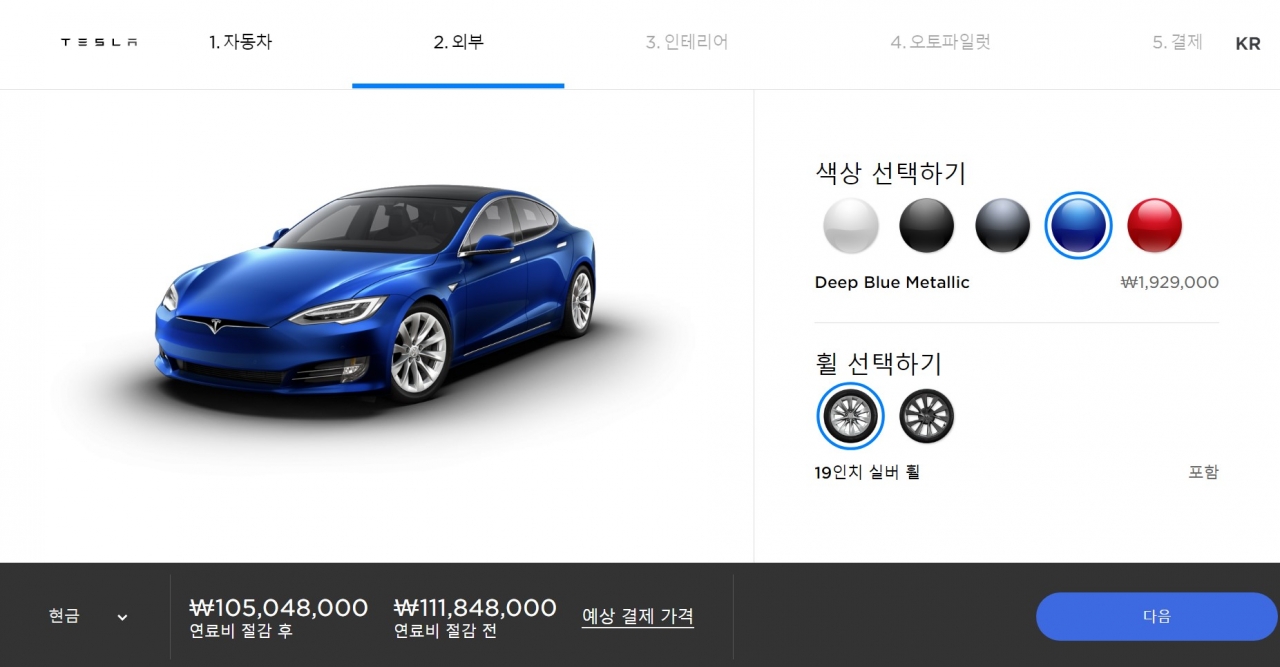Image resolution: width=1280 pixels, height=667 pixels.
Task: Select Deep Blue Metallic paint swatch
Action: [x=1079, y=225]
